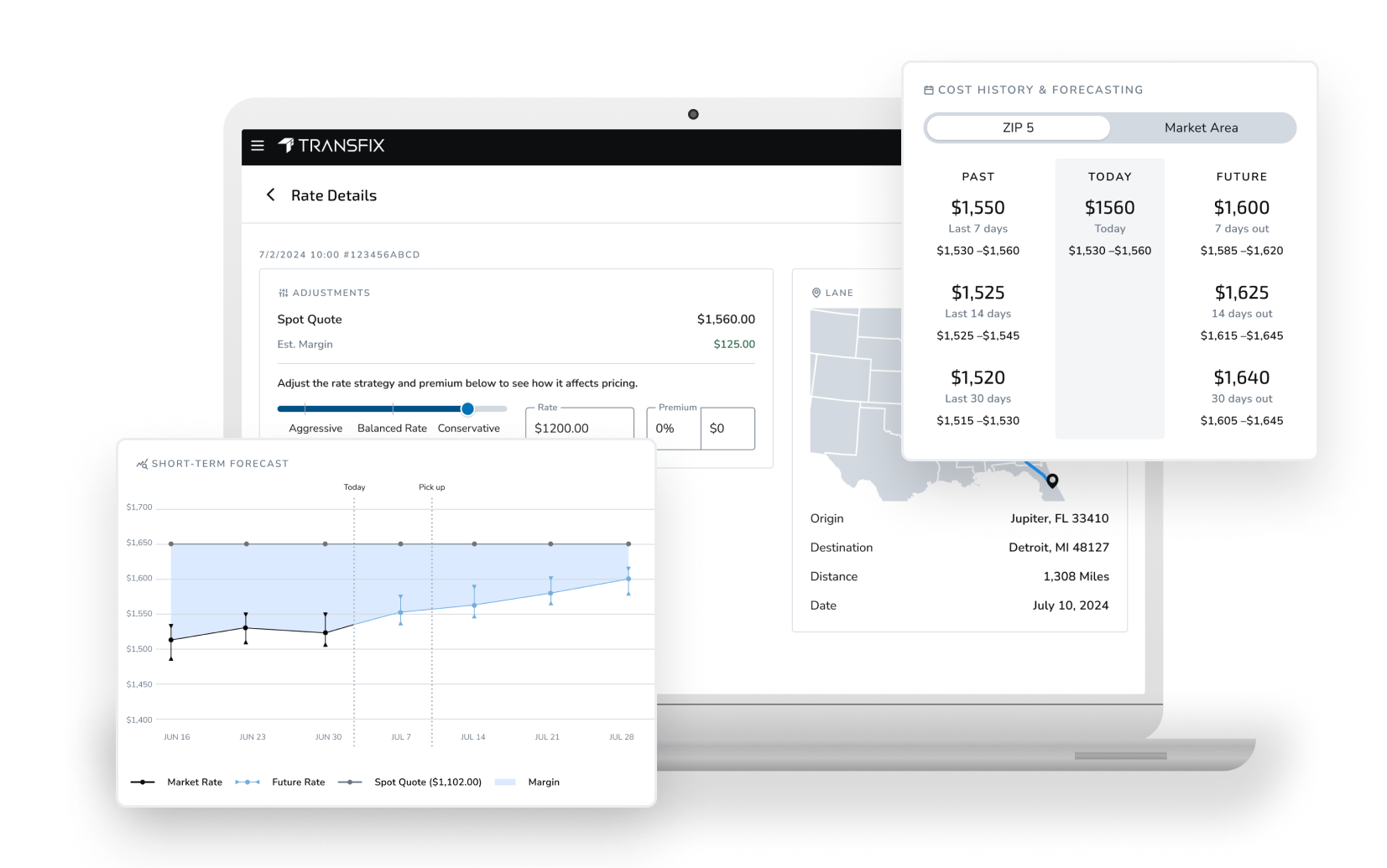Click the Premium percent field
1387x868 pixels.
point(674,428)
